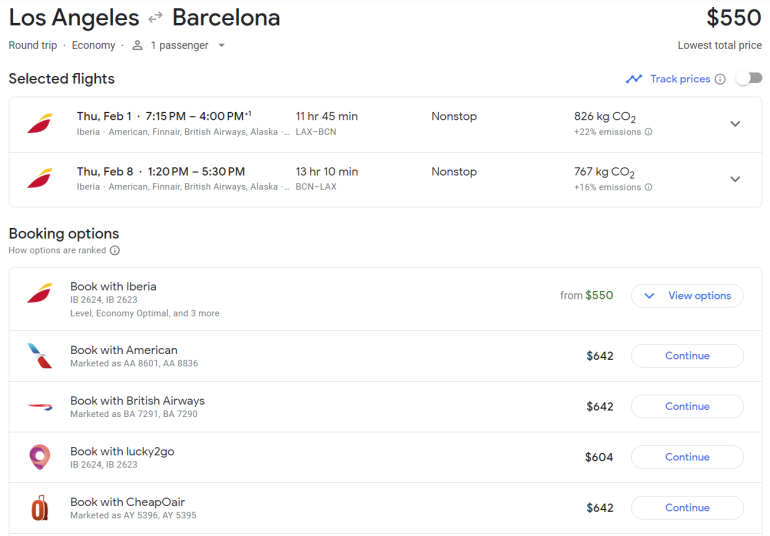The height and width of the screenshot is (536, 770).
Task: Click the American Airlines logo icon
Action: coord(39,356)
